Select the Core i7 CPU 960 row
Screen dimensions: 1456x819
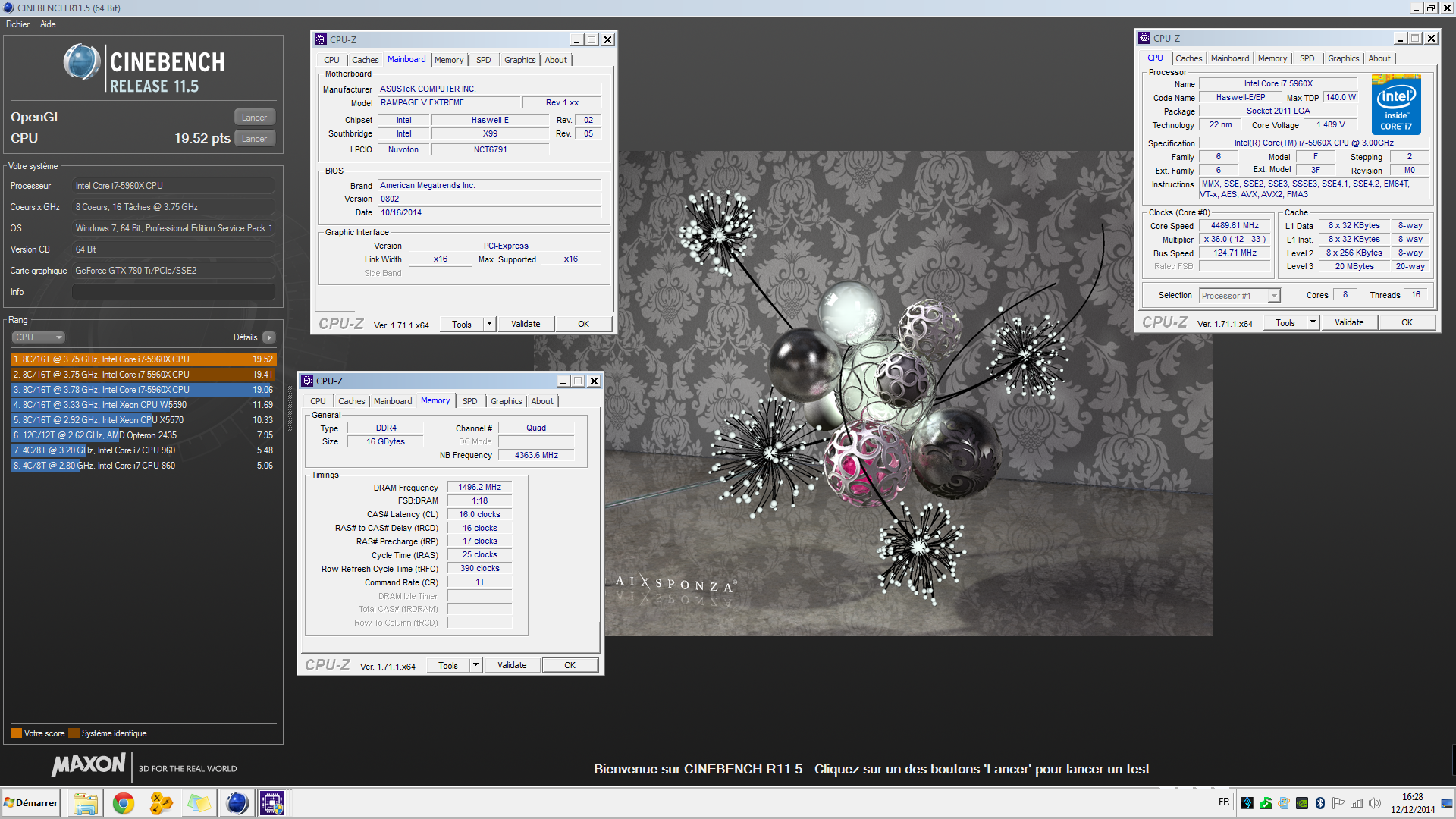[x=143, y=450]
